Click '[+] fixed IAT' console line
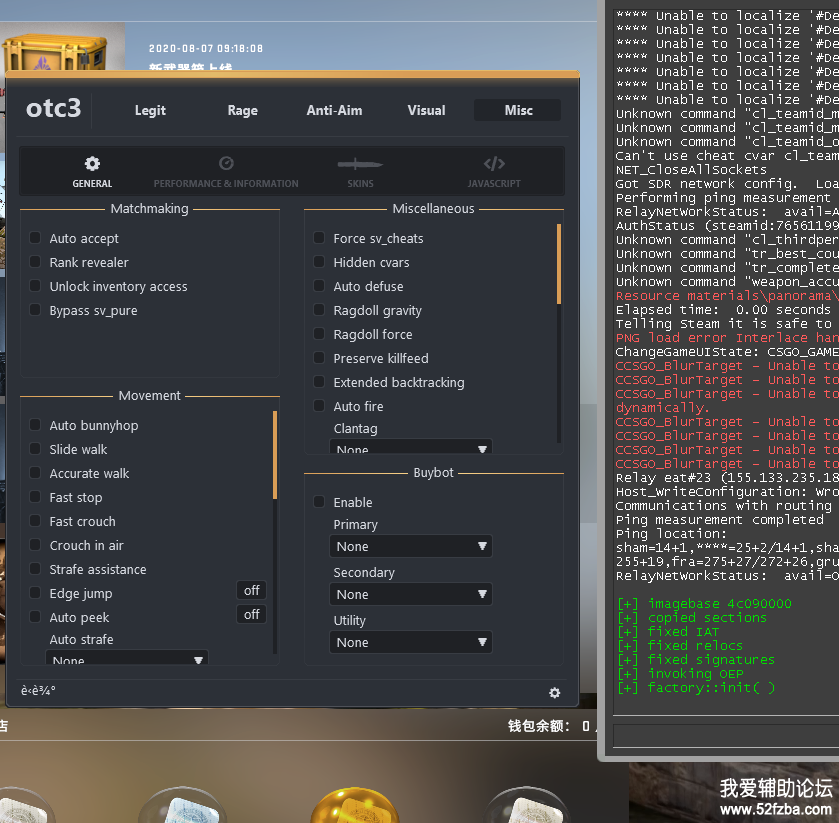 (668, 631)
